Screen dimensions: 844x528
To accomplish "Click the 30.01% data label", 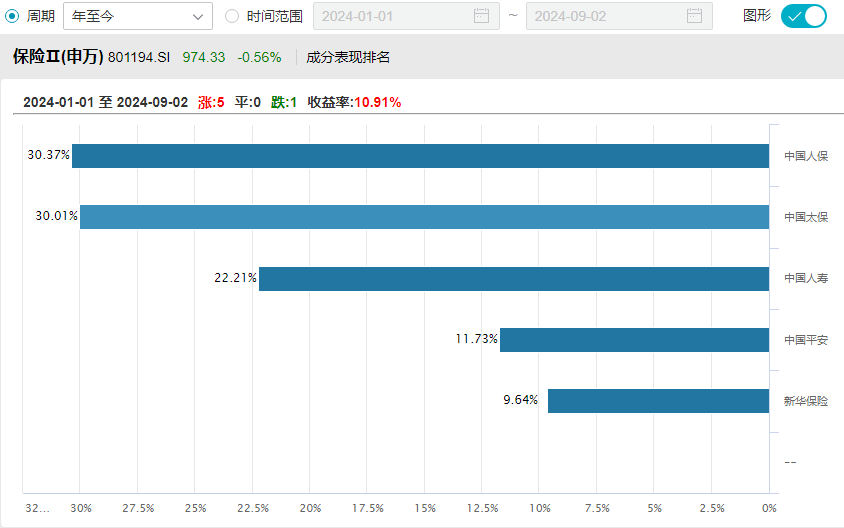I will (57, 216).
